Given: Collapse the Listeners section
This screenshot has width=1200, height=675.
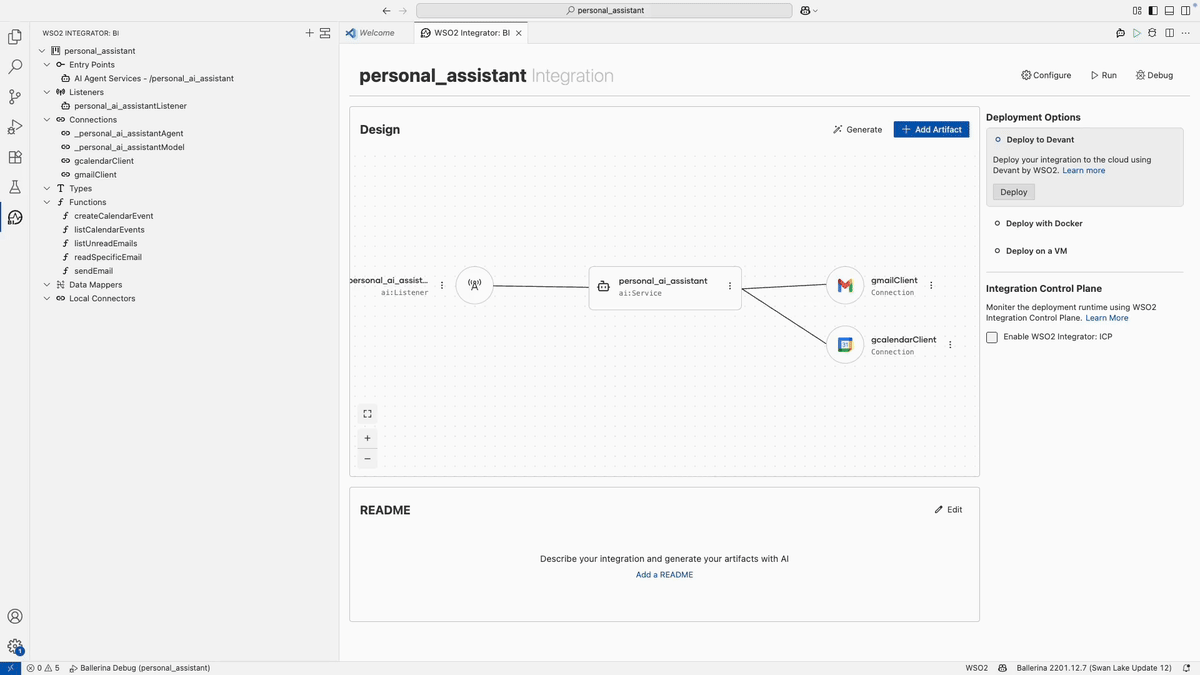Looking at the screenshot, I should (x=47, y=92).
